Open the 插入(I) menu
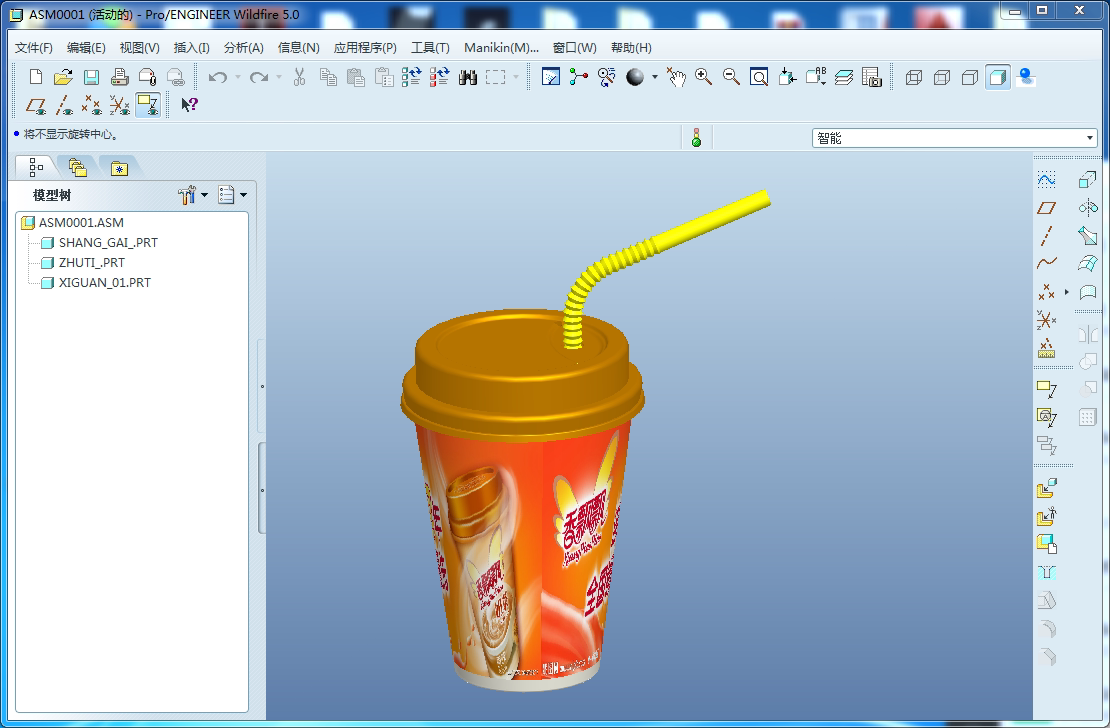Screen dimensions: 1110x728 (x=192, y=47)
